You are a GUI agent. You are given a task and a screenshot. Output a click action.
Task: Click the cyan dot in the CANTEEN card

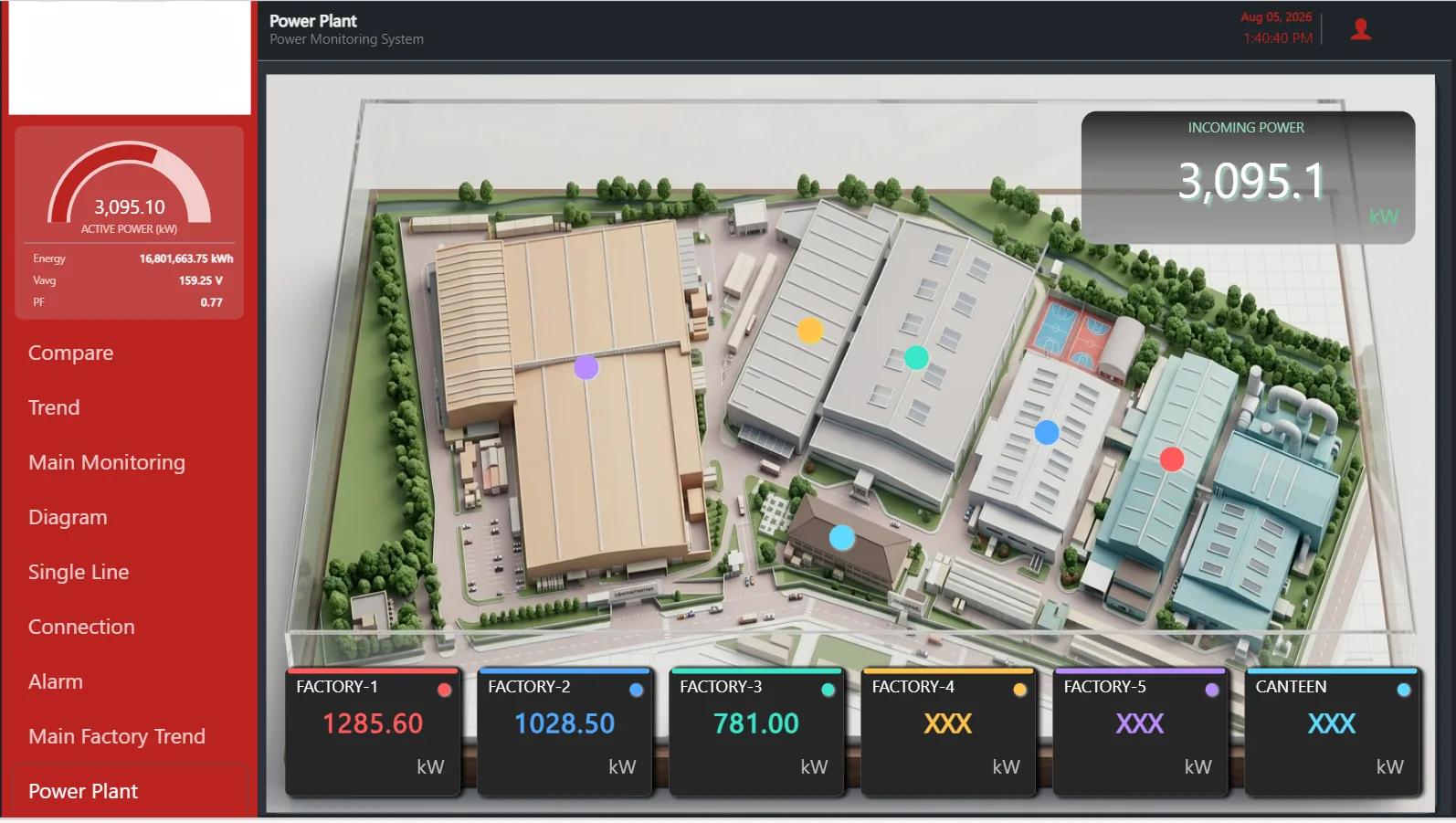click(x=1404, y=690)
